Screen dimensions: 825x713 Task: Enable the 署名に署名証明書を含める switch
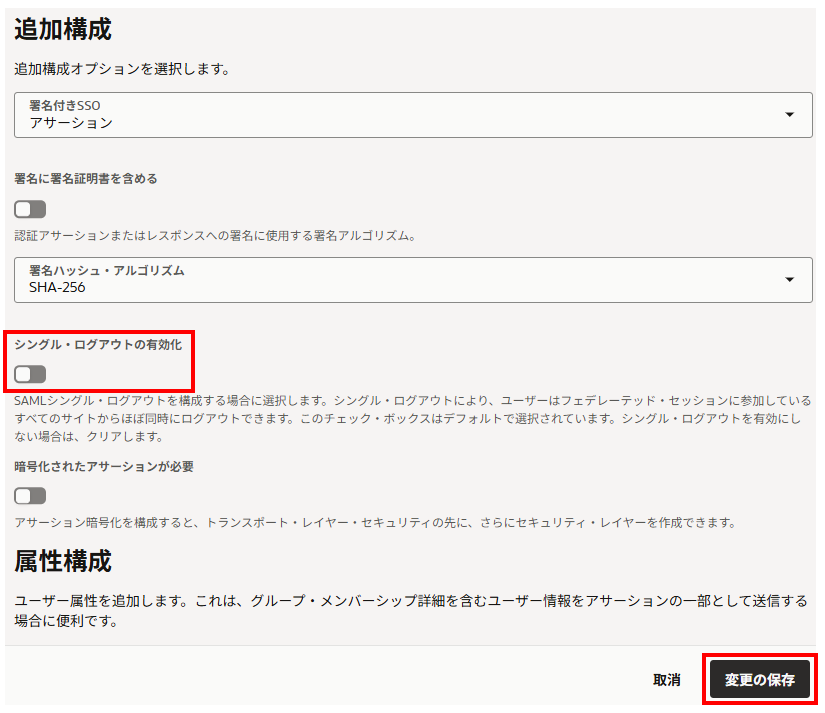[30, 209]
